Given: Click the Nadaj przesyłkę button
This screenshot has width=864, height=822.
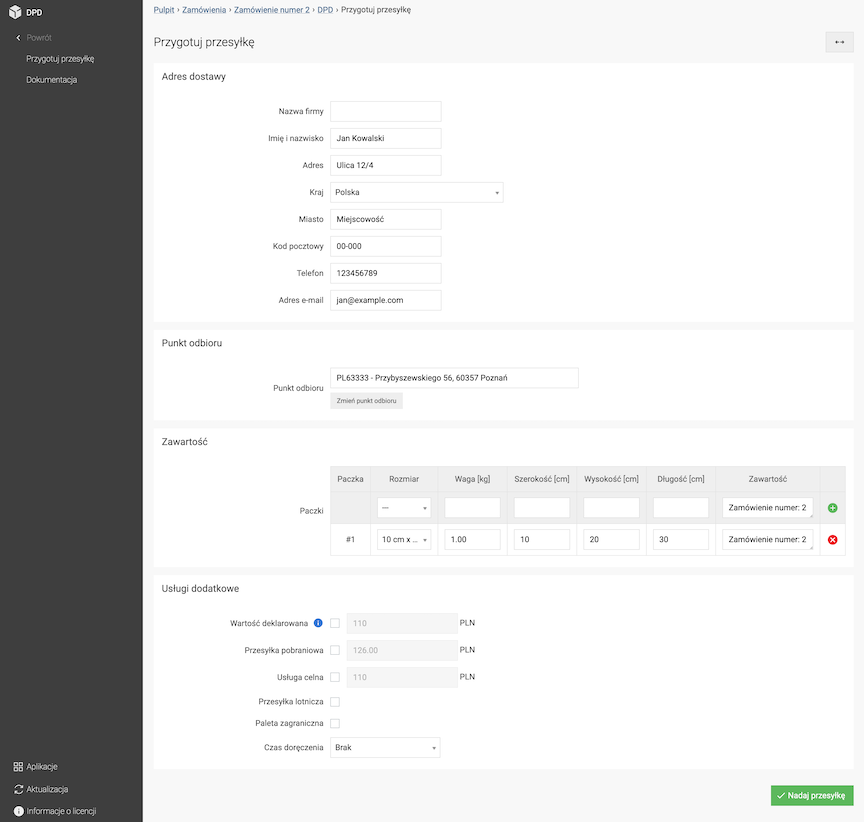Looking at the screenshot, I should [x=812, y=796].
